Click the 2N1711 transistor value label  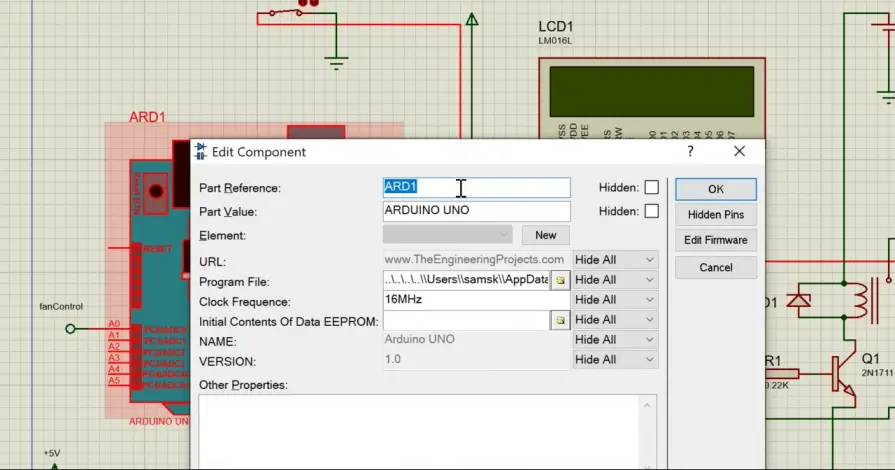click(877, 373)
